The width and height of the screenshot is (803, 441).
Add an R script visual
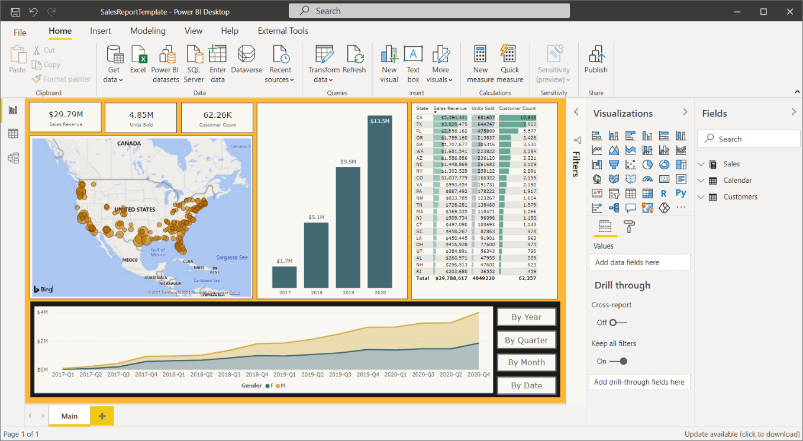664,193
